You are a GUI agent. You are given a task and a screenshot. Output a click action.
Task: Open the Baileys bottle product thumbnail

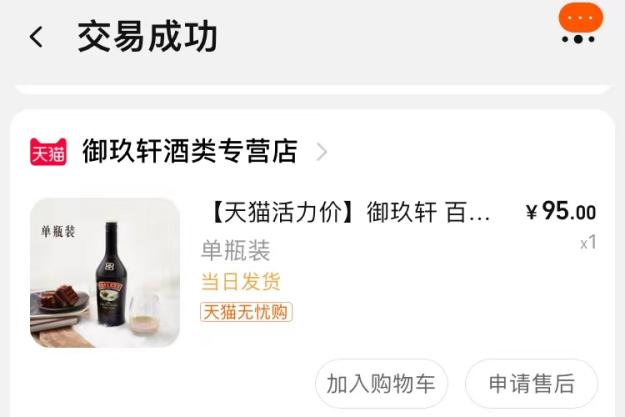(x=105, y=273)
